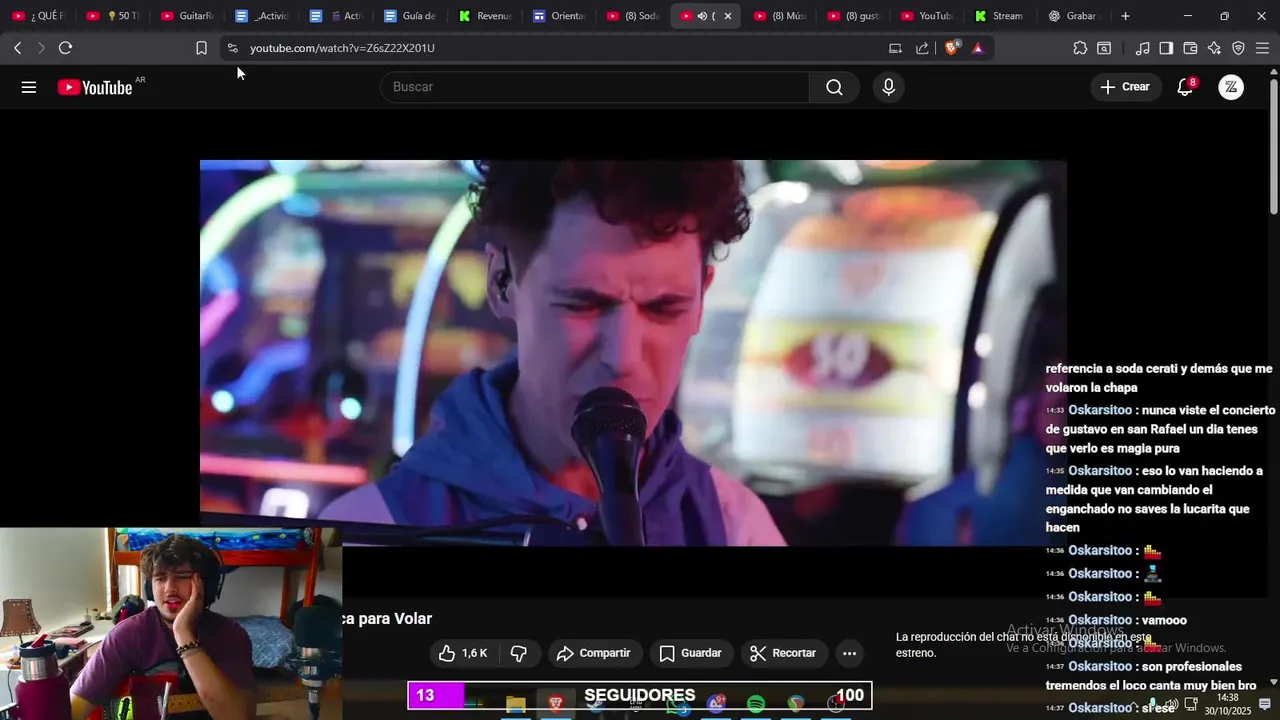Screen dimensions: 1280x720
Task: Toggle the browser sidebar panel
Action: click(1166, 48)
